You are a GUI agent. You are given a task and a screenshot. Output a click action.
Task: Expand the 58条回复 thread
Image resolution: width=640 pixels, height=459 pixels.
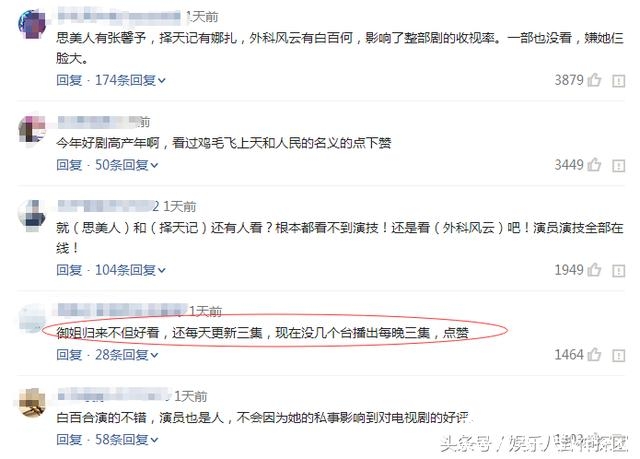coord(127,440)
